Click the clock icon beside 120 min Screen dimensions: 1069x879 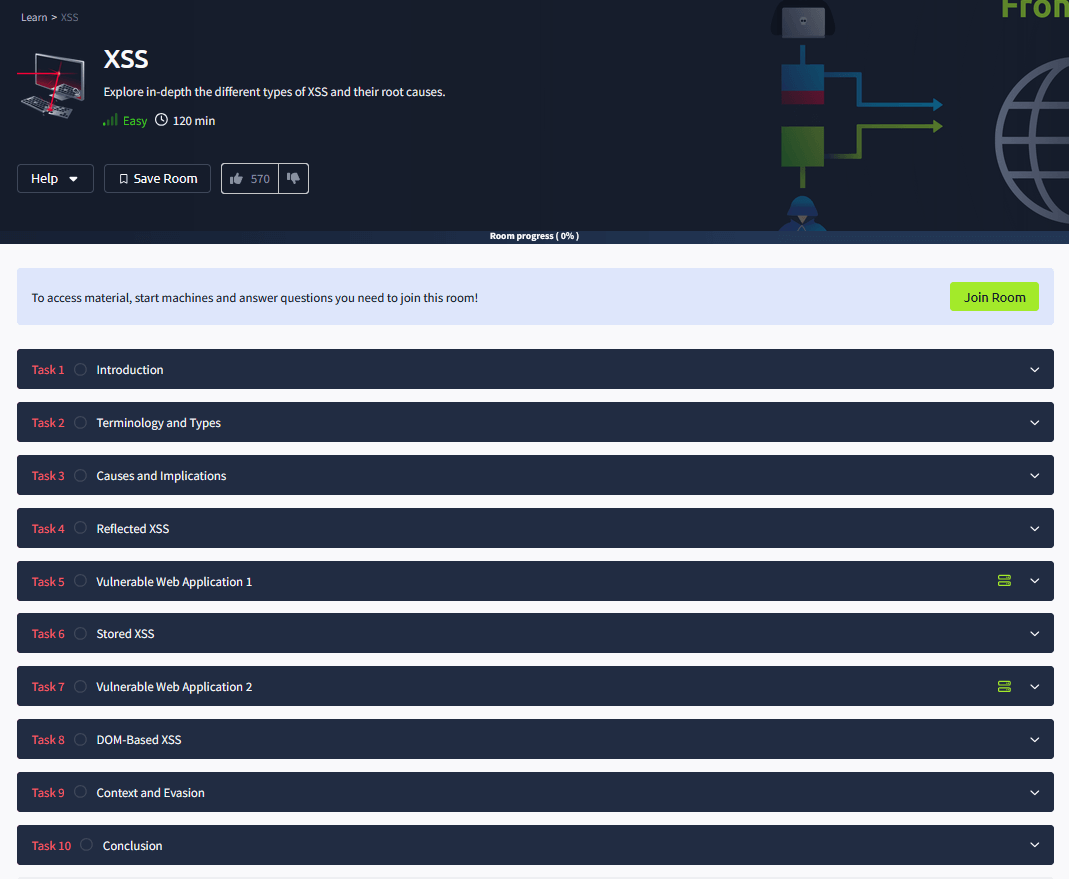161,120
